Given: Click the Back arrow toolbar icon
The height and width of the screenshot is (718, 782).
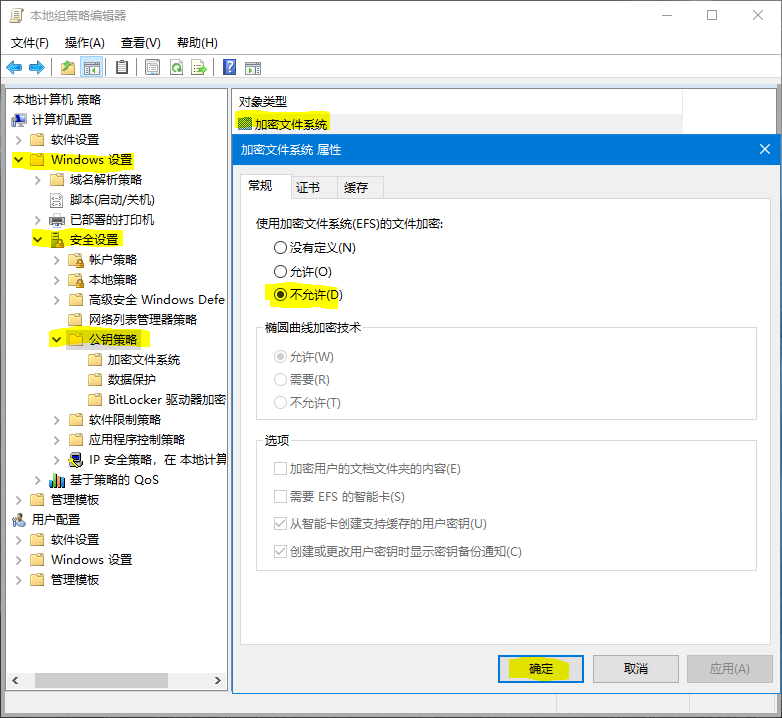Looking at the screenshot, I should [14, 68].
